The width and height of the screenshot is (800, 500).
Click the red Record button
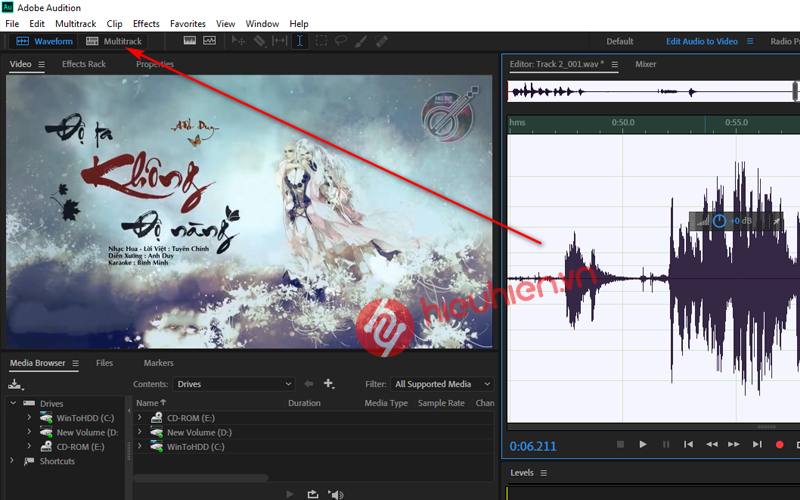pos(779,444)
